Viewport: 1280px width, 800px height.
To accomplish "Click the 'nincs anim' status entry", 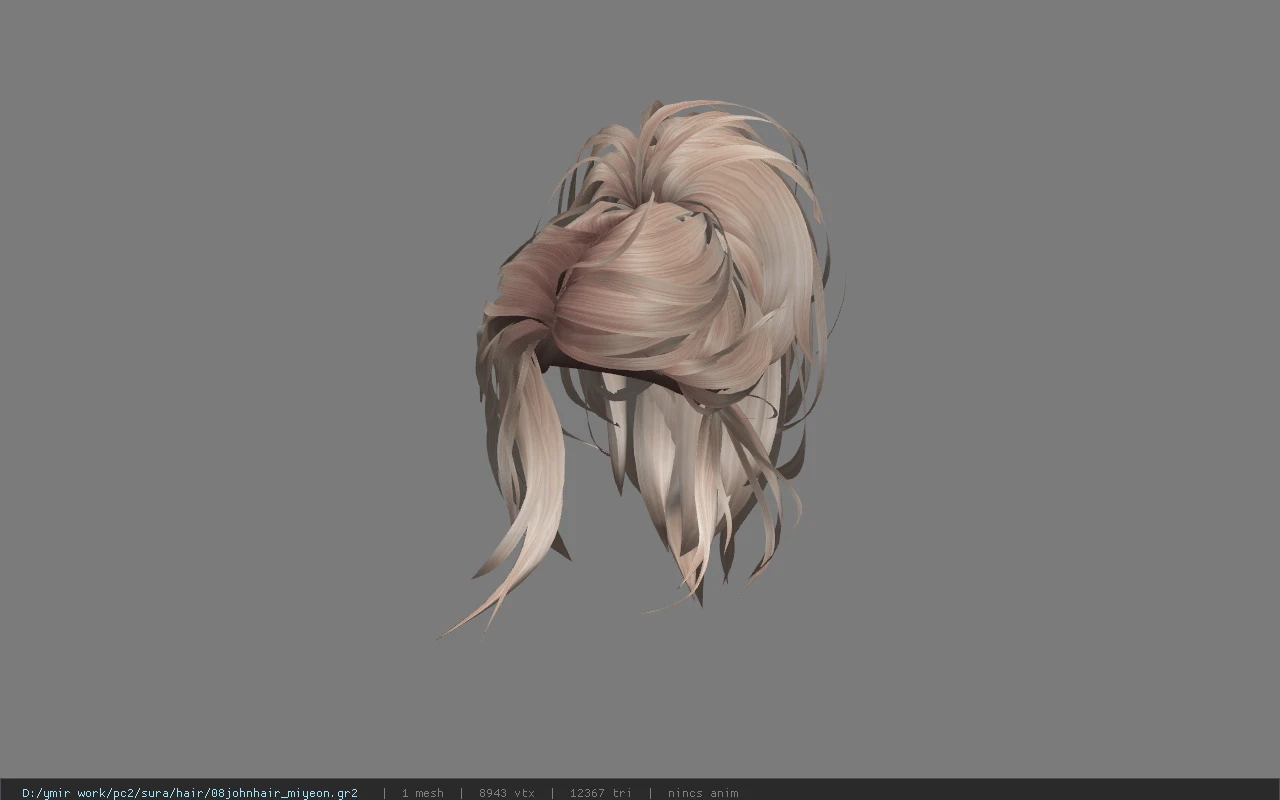I will click(703, 793).
